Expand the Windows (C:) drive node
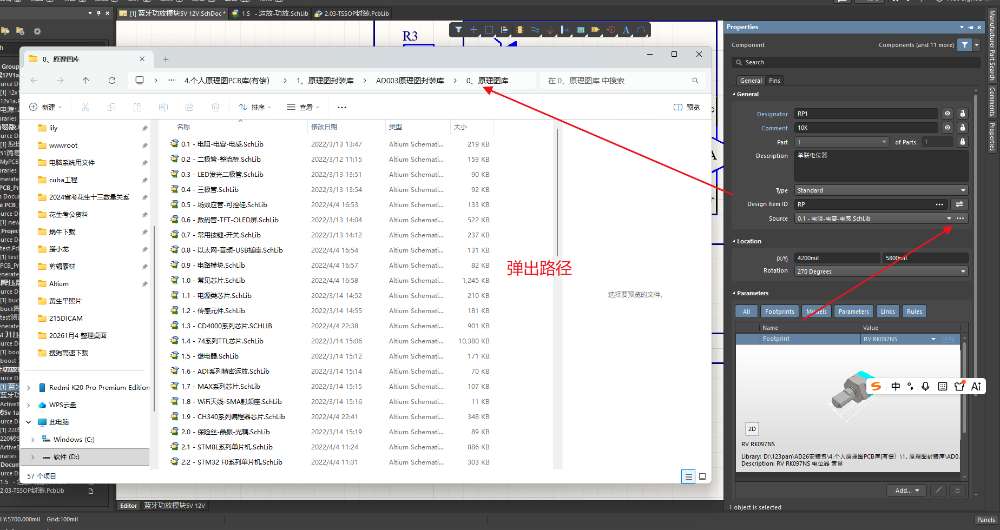This screenshot has height=530, width=1000. click(x=33, y=439)
